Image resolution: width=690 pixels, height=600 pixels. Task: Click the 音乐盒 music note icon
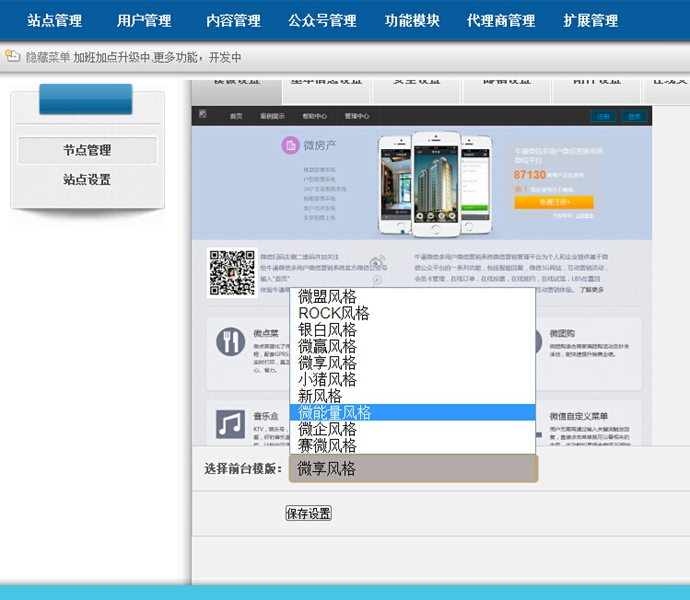[230, 424]
